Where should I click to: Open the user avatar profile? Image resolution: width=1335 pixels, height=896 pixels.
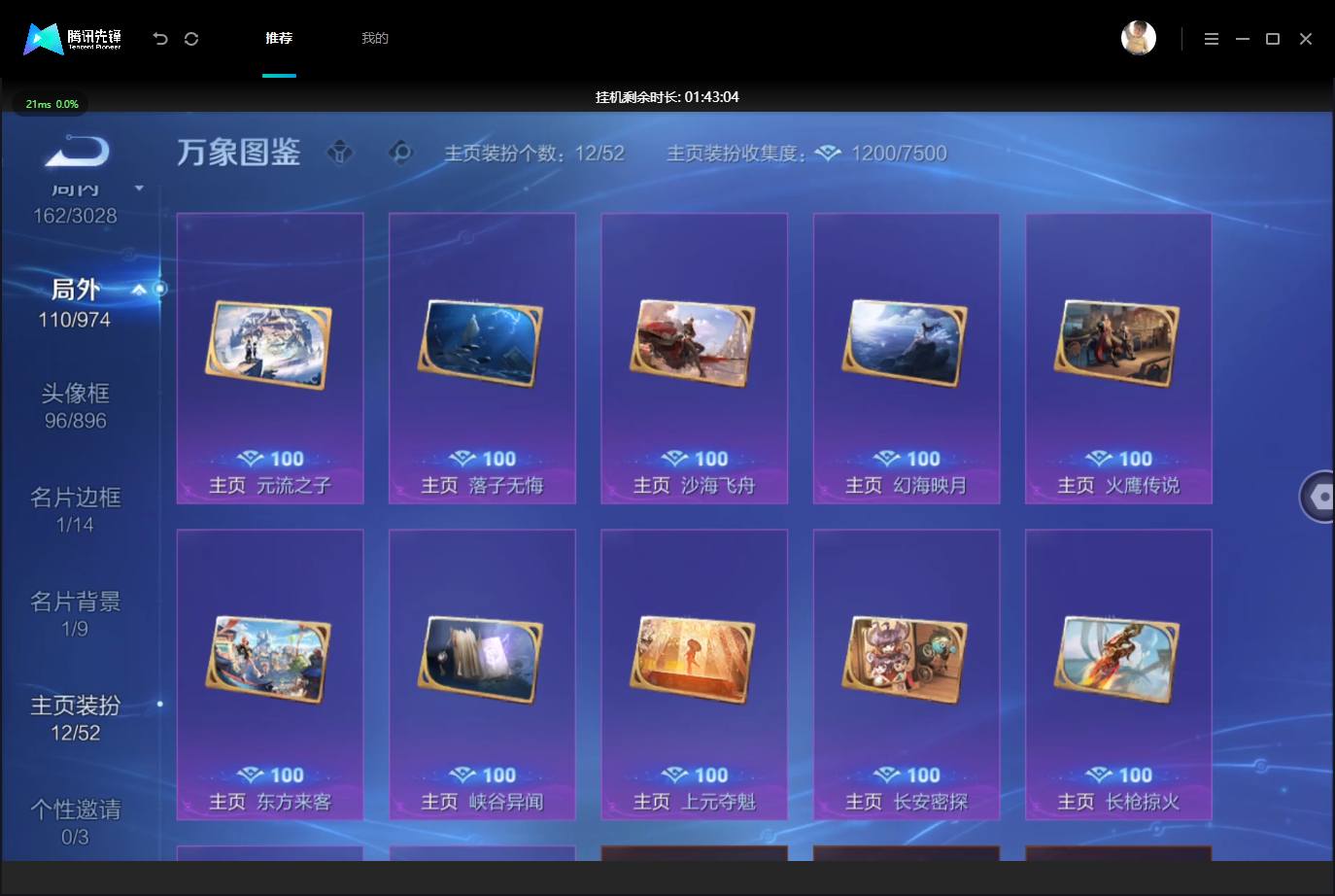pyautogui.click(x=1139, y=38)
